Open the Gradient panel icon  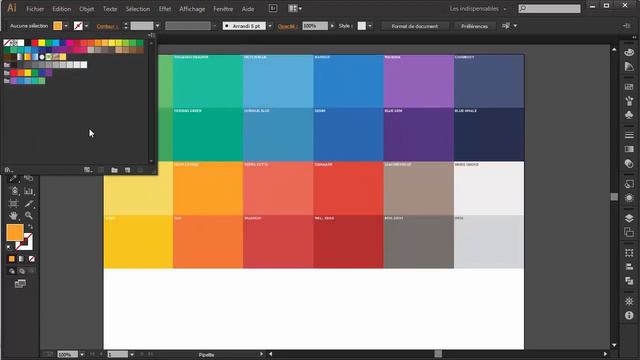coord(629,149)
